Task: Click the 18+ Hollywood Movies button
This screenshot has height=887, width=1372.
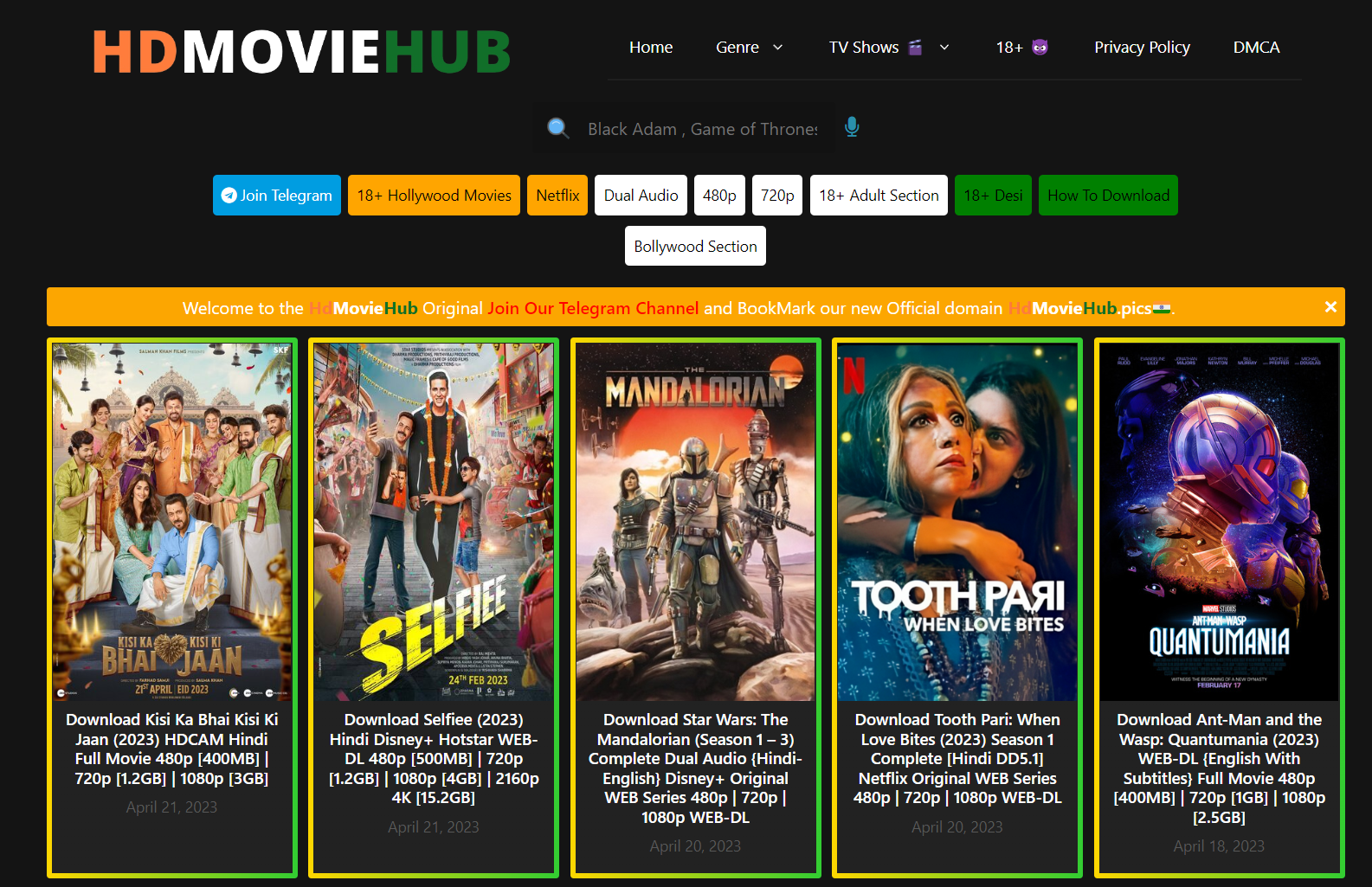Action: [x=434, y=196]
